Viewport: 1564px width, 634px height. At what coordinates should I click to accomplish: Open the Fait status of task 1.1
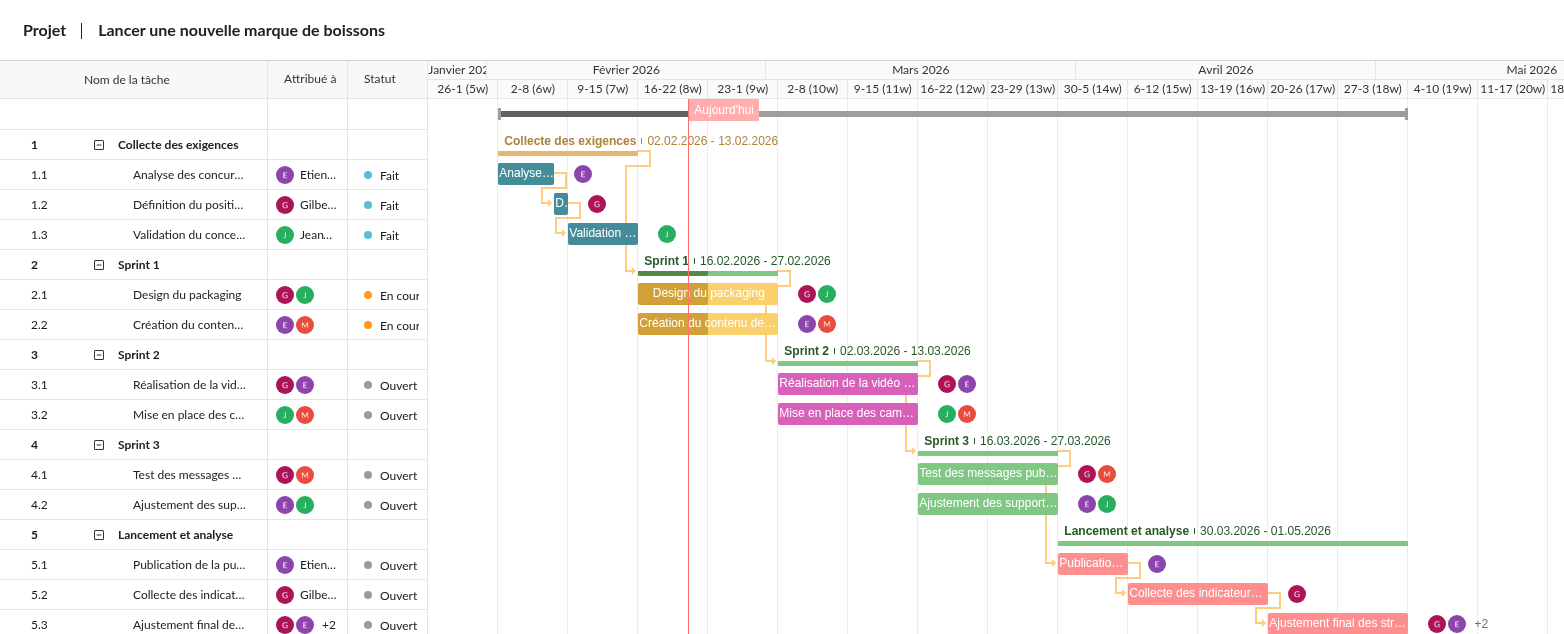(x=388, y=176)
